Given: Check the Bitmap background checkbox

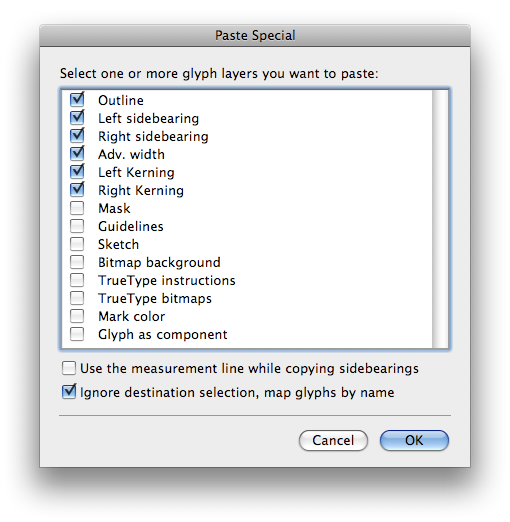Looking at the screenshot, I should point(77,262).
